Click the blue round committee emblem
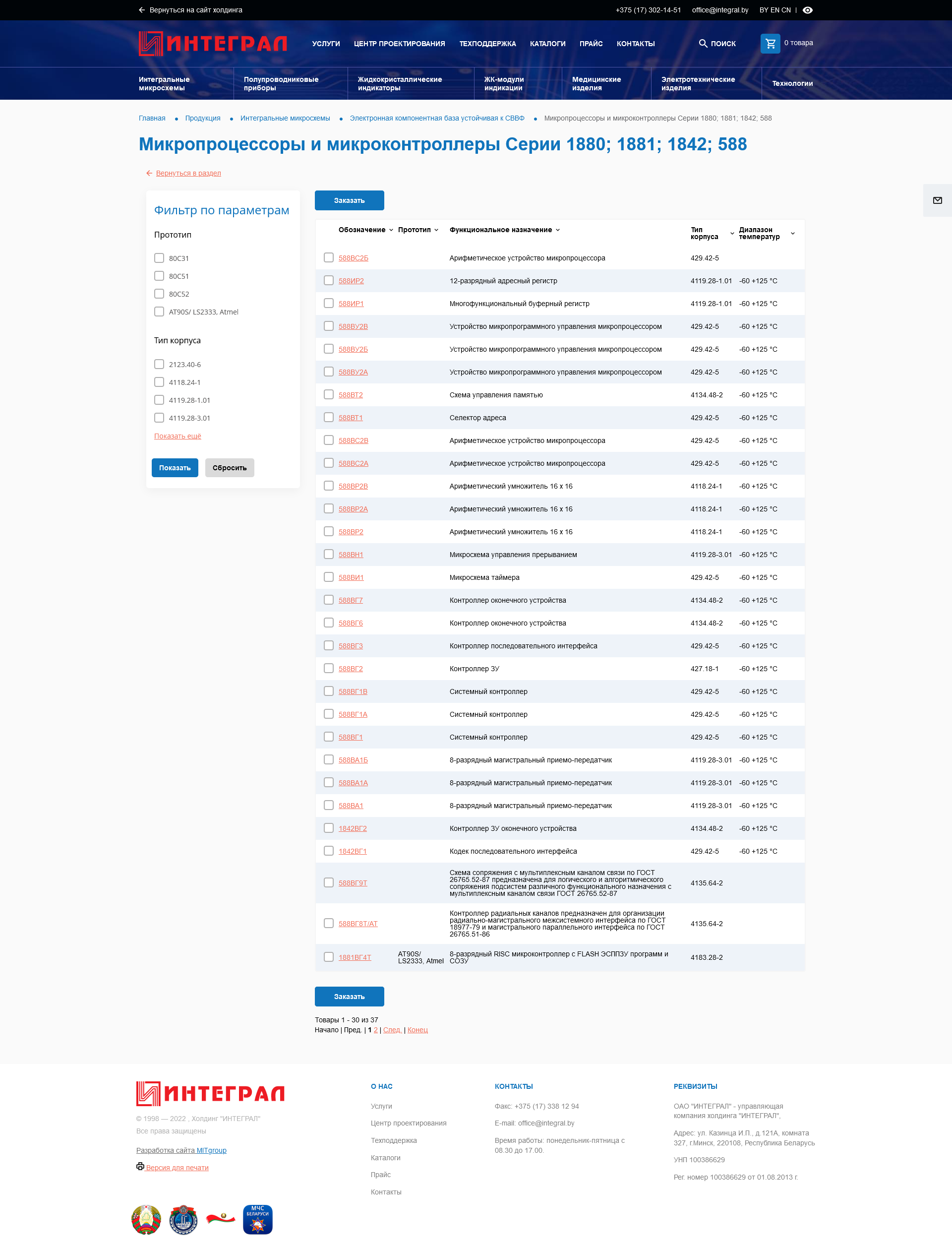952x1253 pixels. coord(183,1219)
